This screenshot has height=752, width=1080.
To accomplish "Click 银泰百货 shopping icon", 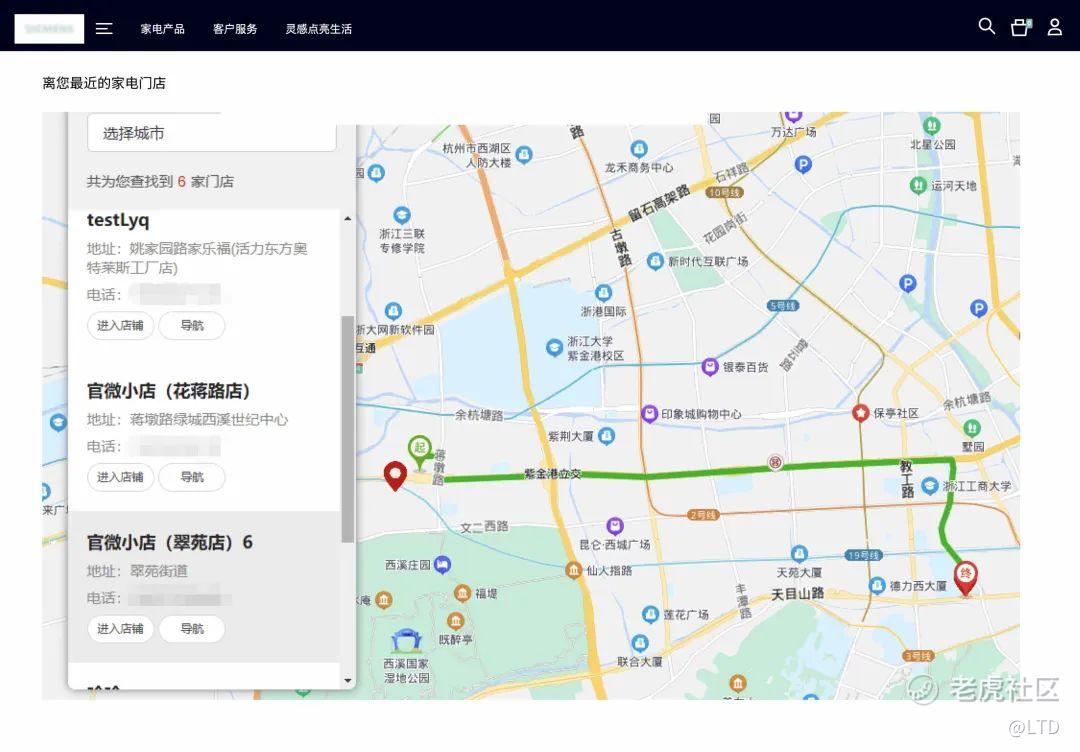I will [x=710, y=366].
